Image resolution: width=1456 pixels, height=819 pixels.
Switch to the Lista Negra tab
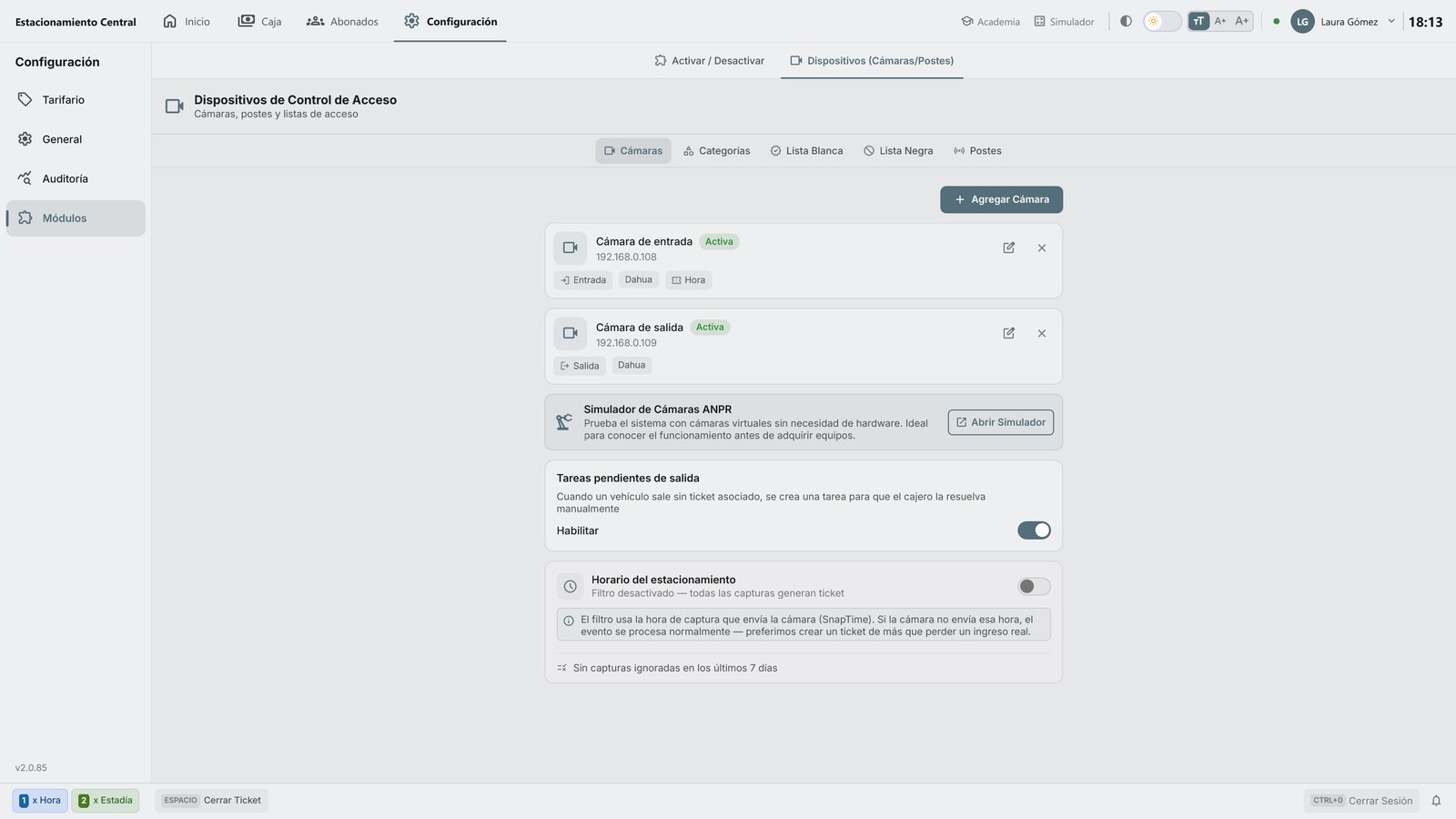[x=898, y=151]
